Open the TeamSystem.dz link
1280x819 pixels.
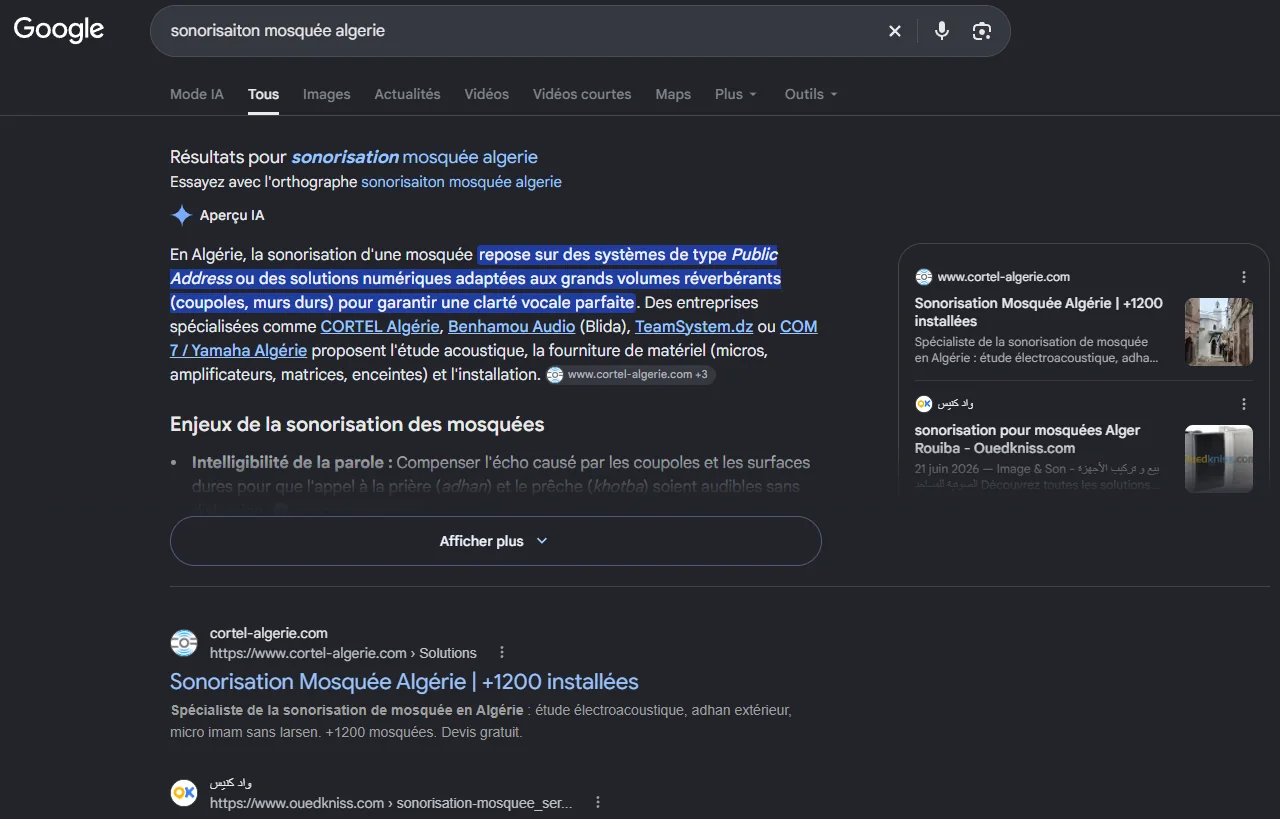click(694, 327)
